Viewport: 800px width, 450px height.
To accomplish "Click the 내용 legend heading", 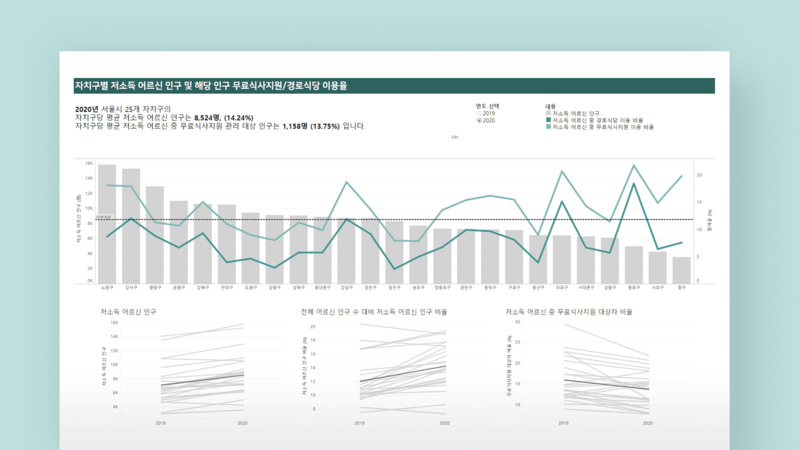I will click(550, 105).
